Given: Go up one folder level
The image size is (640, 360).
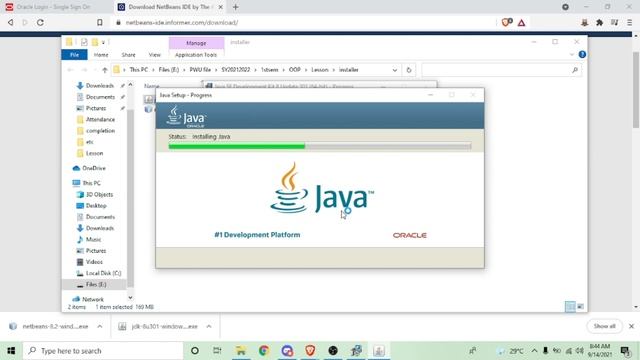Looking at the screenshot, I should coord(105,70).
